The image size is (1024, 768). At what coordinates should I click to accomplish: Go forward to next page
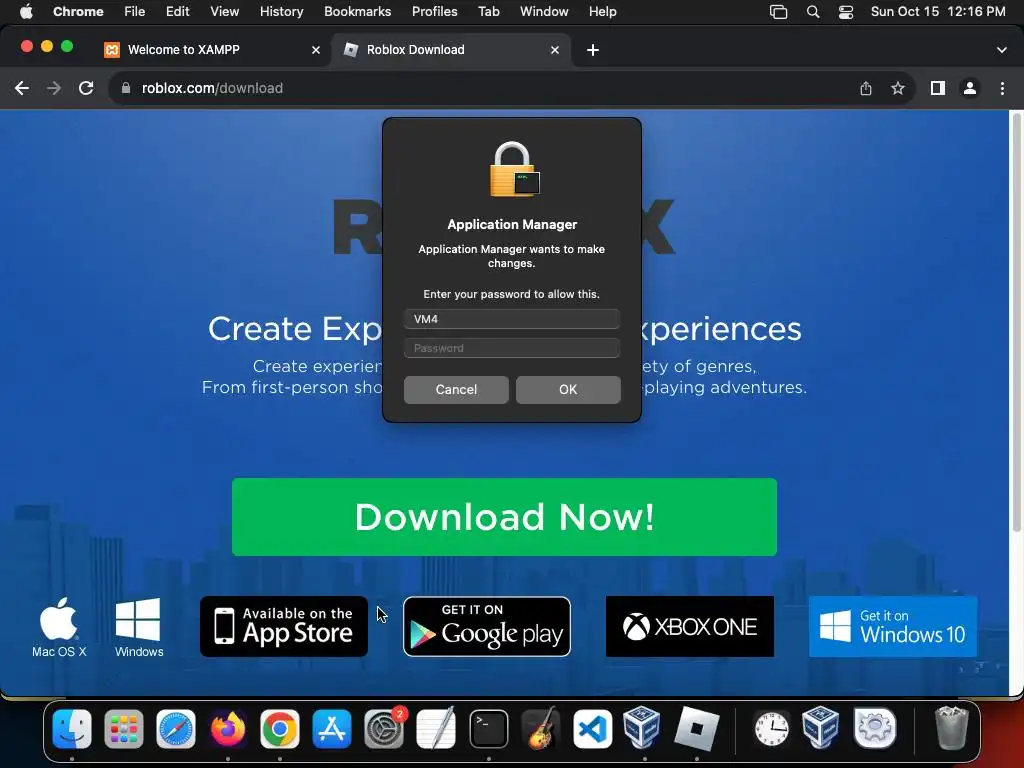tap(54, 88)
